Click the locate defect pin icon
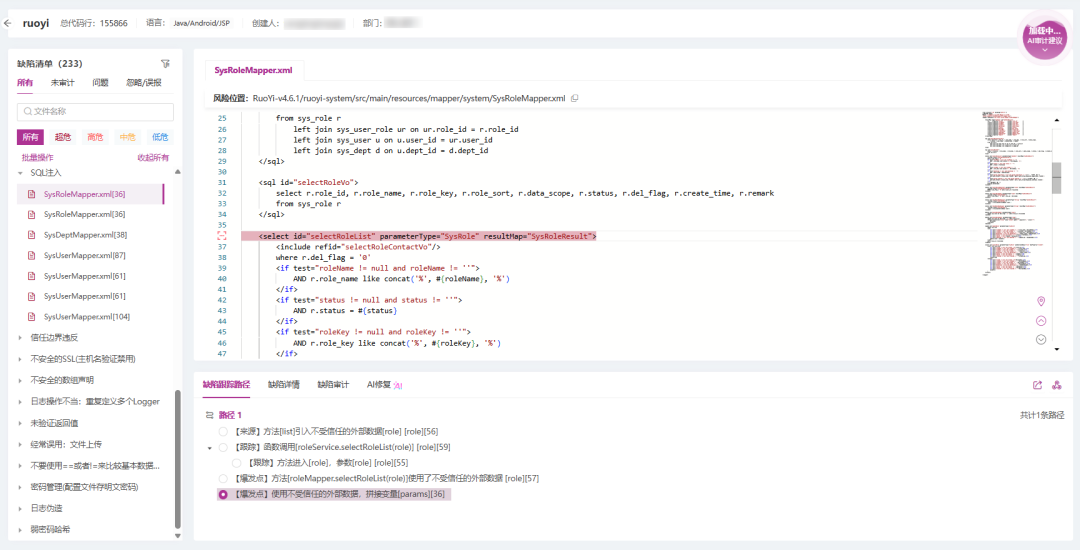This screenshot has height=550, width=1080. 1041,301
